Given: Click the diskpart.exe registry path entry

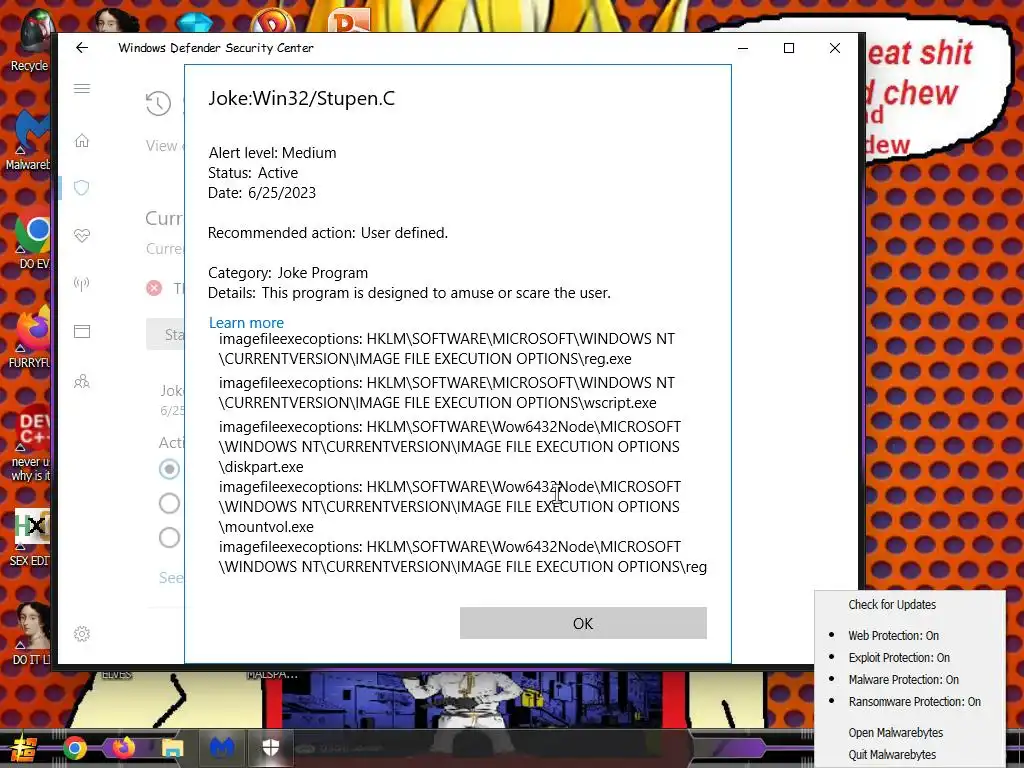Looking at the screenshot, I should pos(450,447).
